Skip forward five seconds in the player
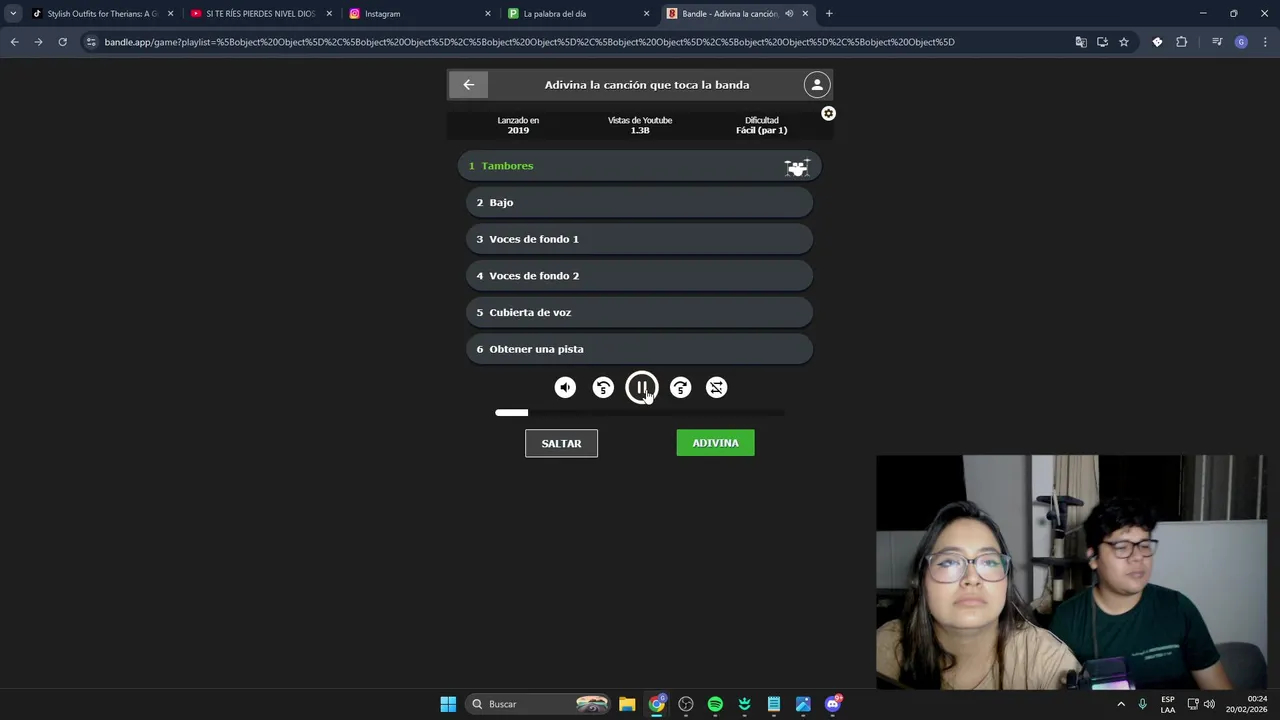1280x720 pixels. click(x=680, y=388)
